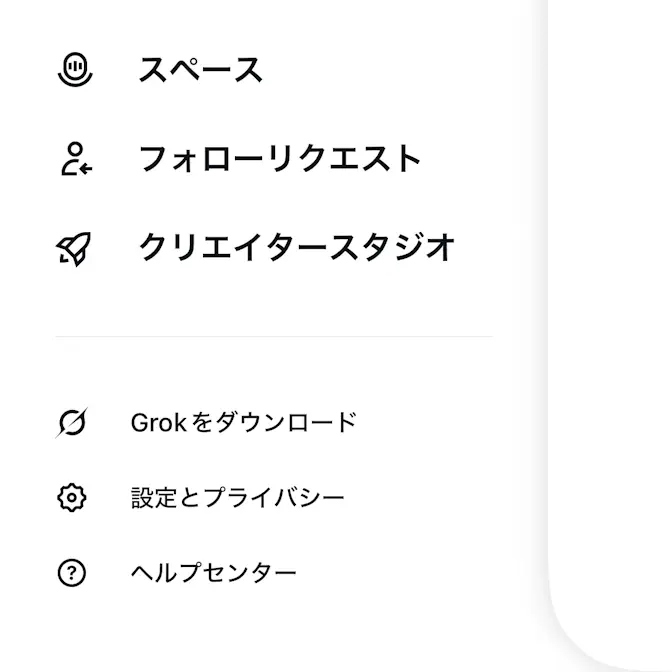Click the divider line above Grok entry
This screenshot has height=672, width=672.
274,337
